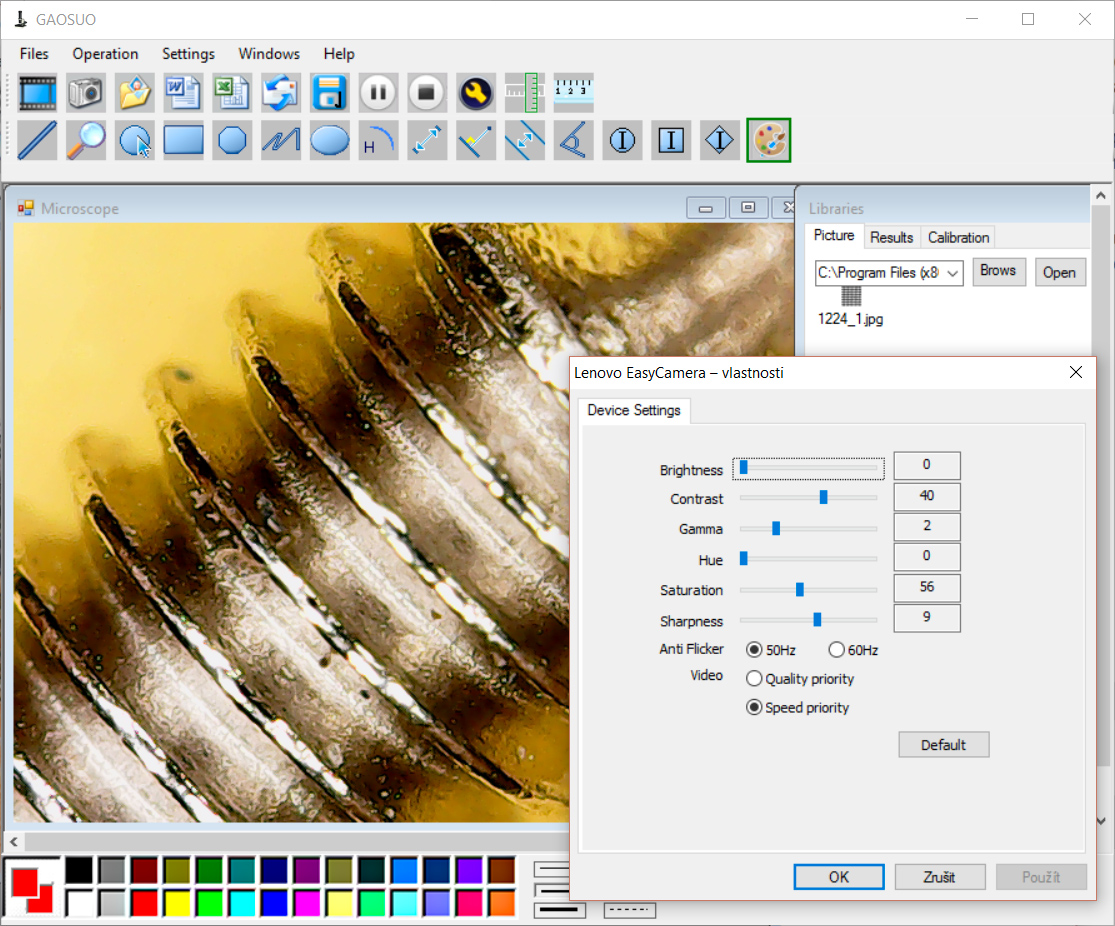Pick the black color swatch

pos(79,870)
